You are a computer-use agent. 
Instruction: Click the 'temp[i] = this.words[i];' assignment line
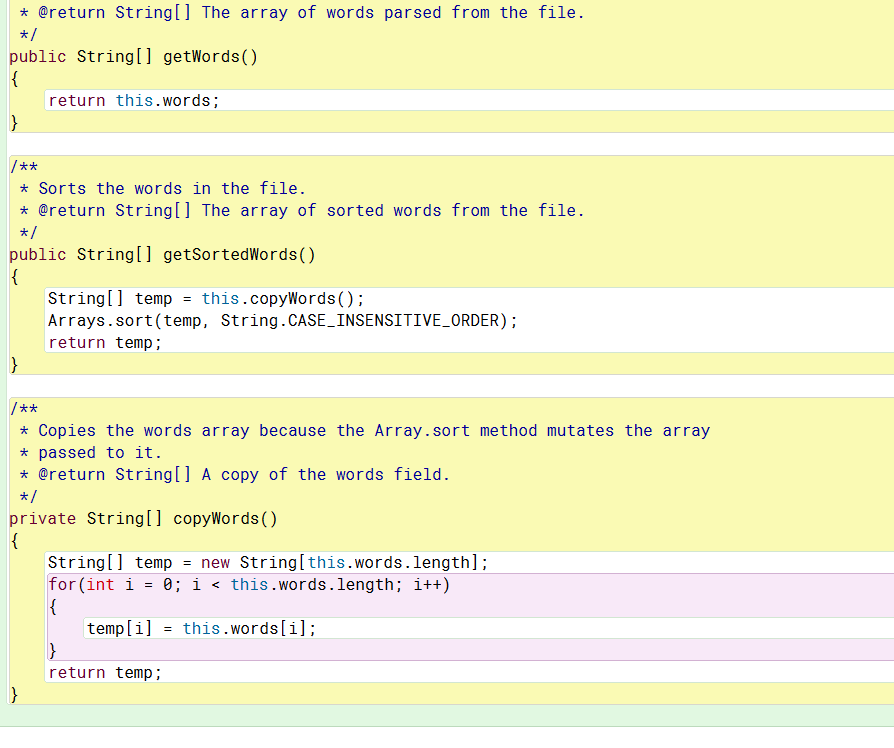201,628
